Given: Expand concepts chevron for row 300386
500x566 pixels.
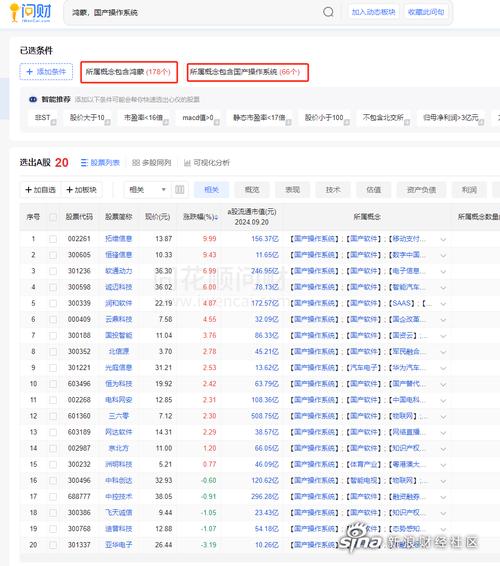Looking at the screenshot, I should pyautogui.click(x=443, y=513).
